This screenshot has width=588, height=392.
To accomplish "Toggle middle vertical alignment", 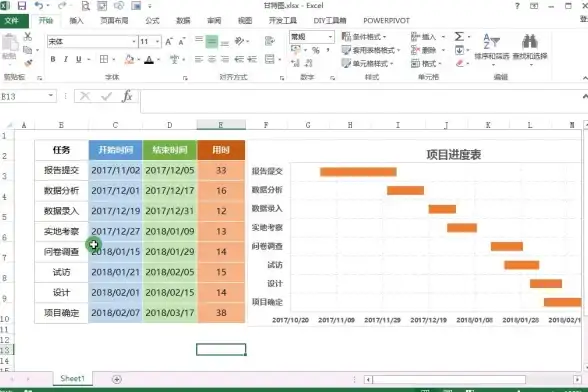I will click(212, 41).
